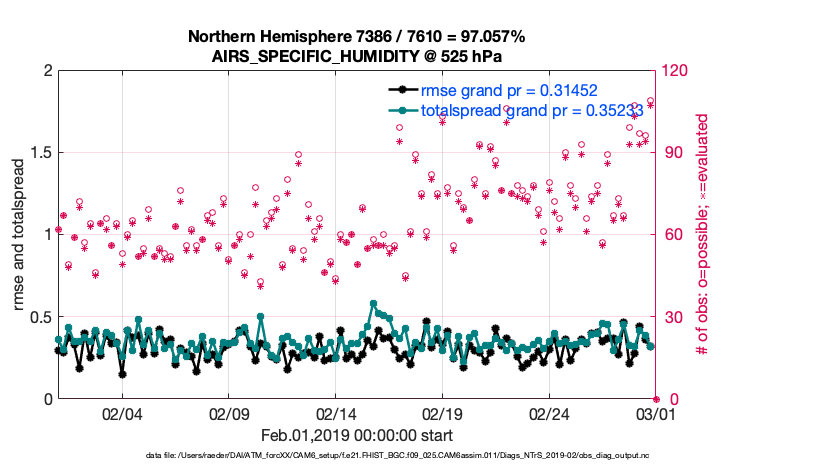Viewport: 830px width, 470px height.
Task: Click the teal totalspread legend line marker
Action: (x=402, y=110)
